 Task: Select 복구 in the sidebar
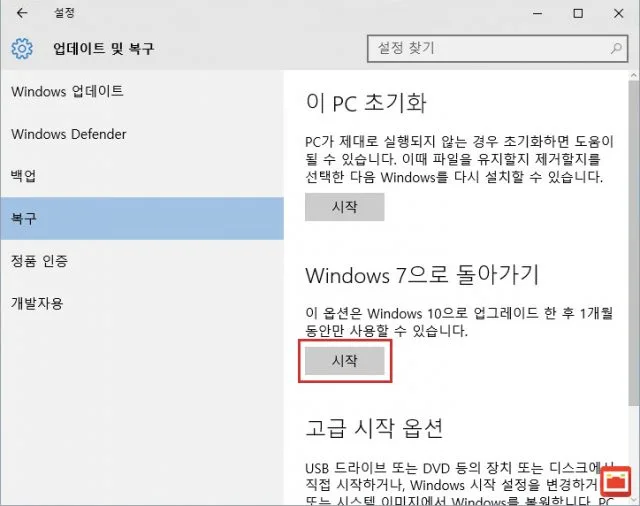[x=142, y=218]
